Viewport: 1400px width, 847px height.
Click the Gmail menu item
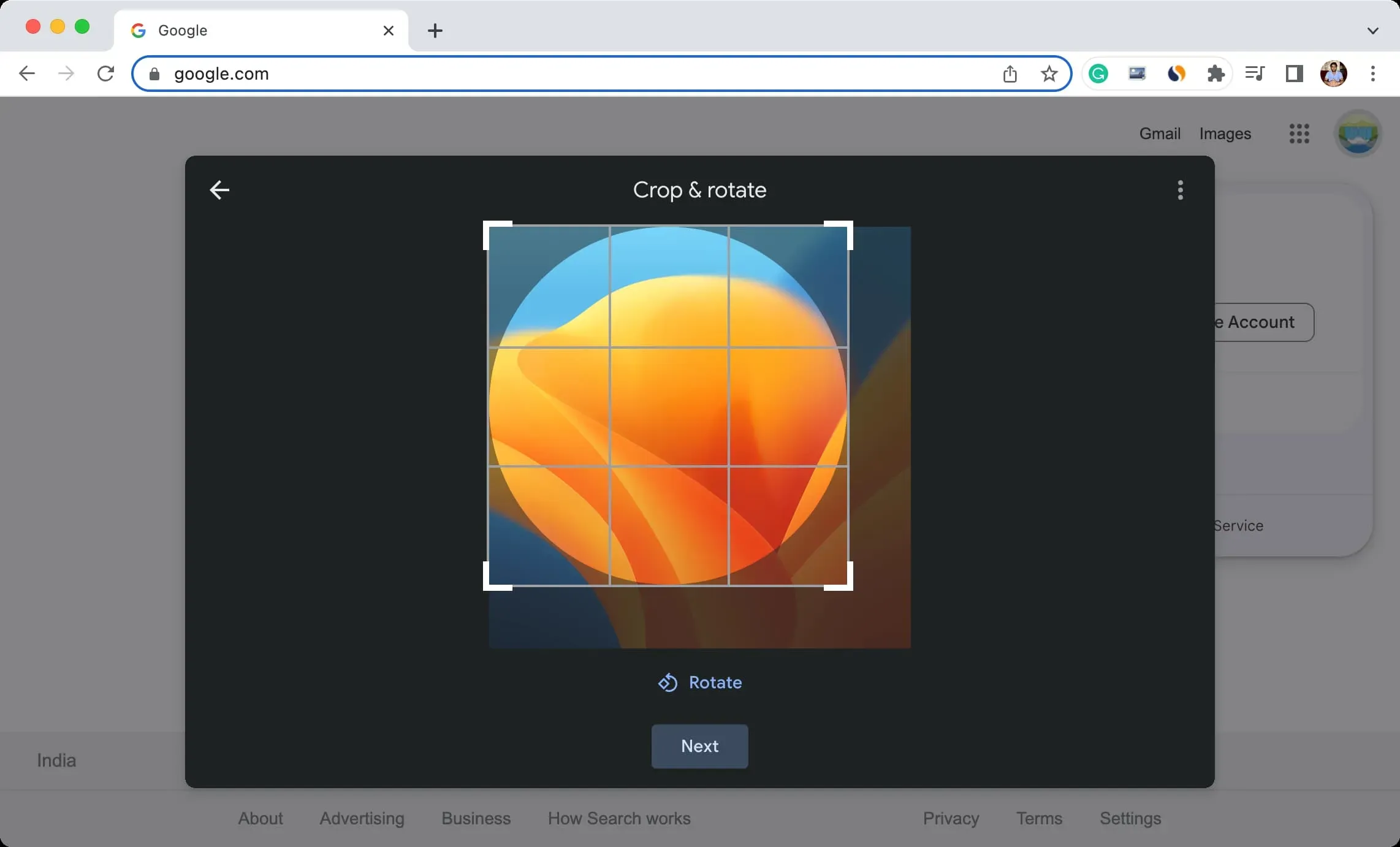(x=1159, y=133)
